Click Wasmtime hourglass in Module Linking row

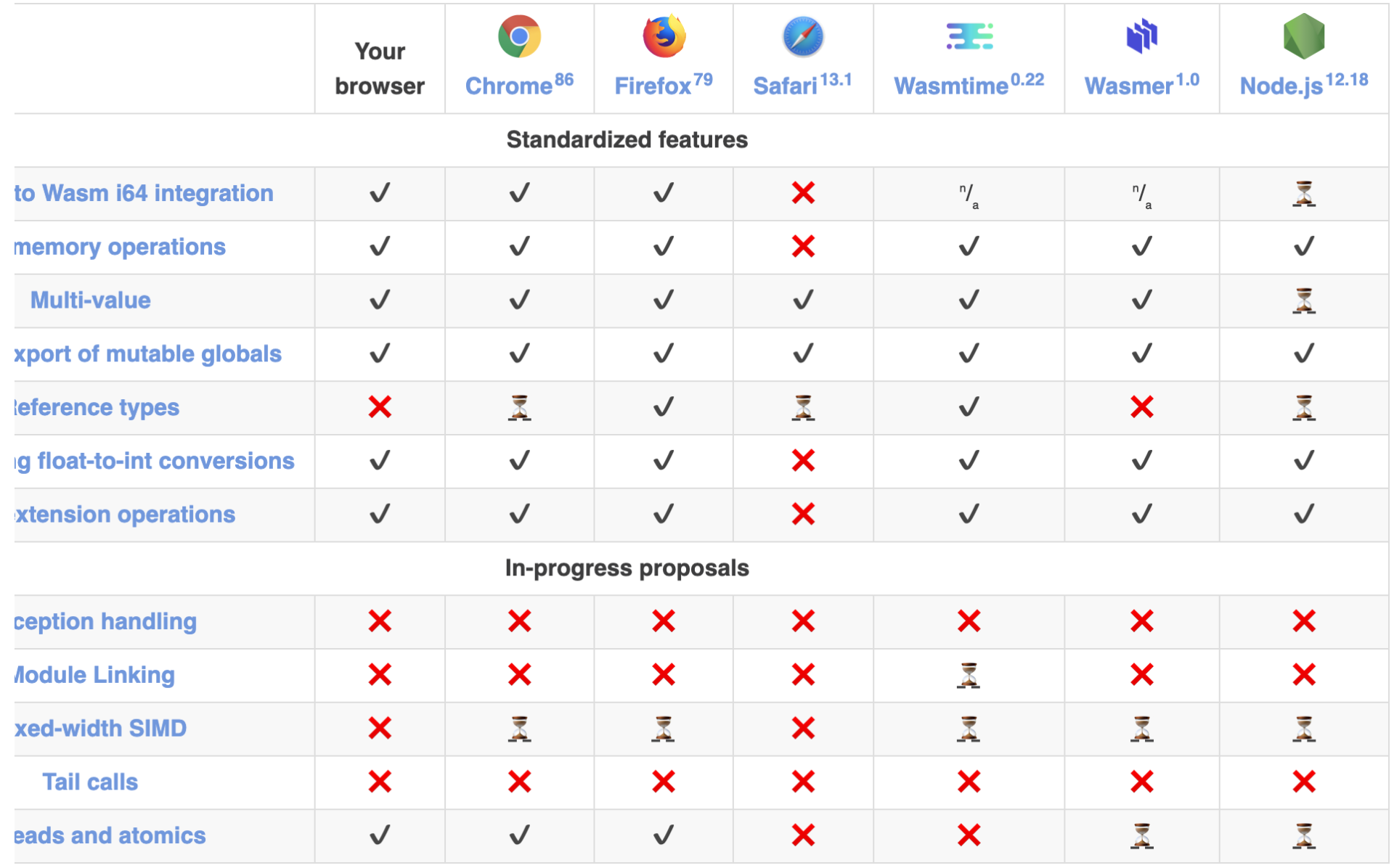coord(969,675)
